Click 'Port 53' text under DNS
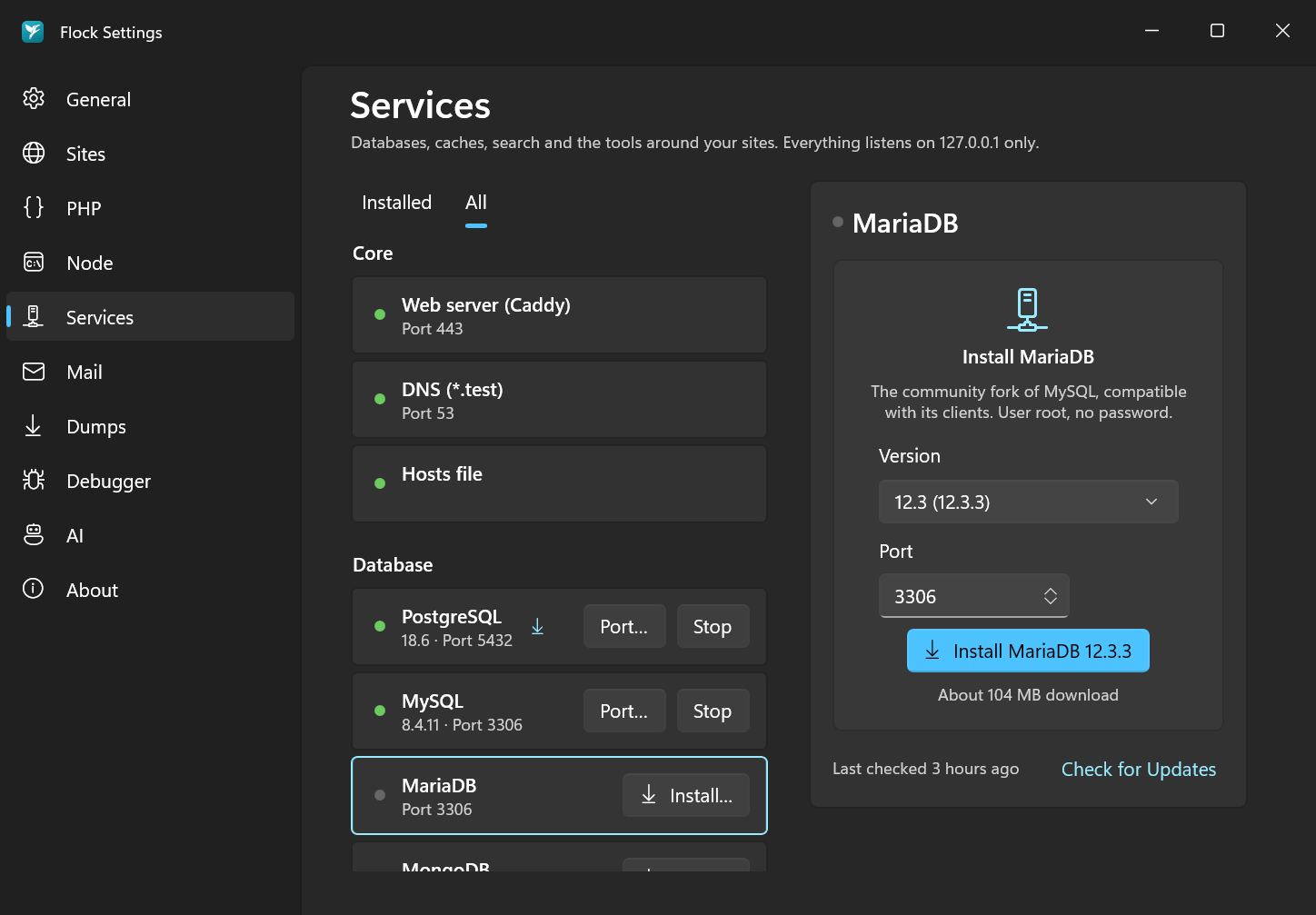 tap(428, 413)
